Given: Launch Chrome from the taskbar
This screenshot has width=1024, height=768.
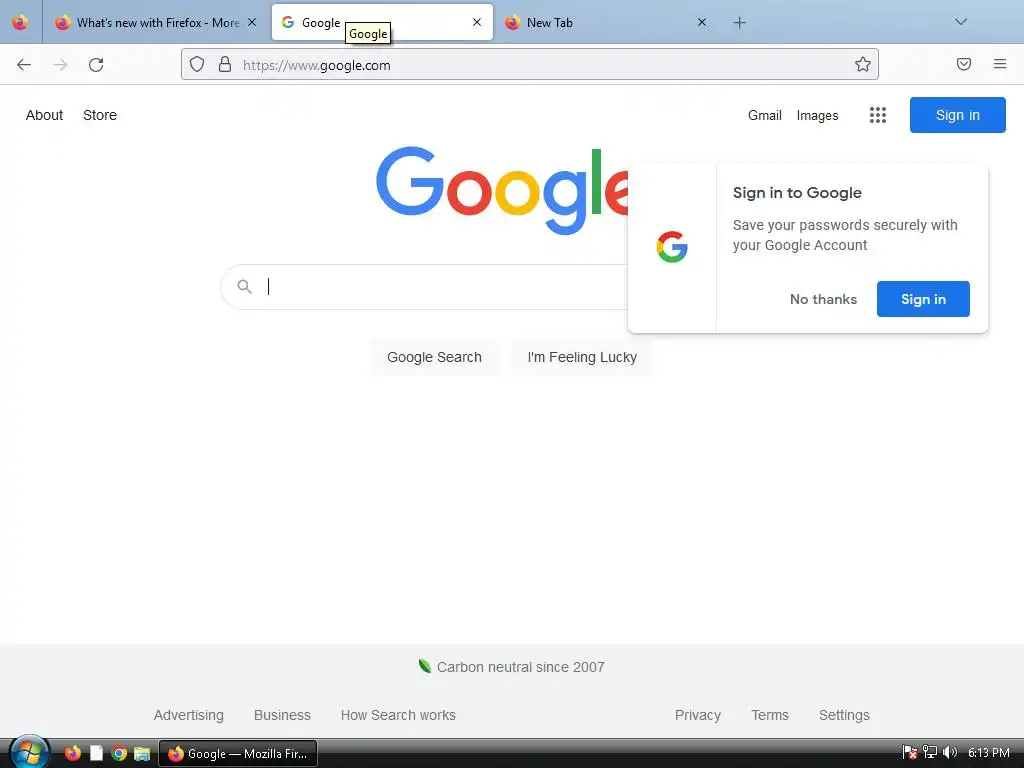Looking at the screenshot, I should (119, 753).
